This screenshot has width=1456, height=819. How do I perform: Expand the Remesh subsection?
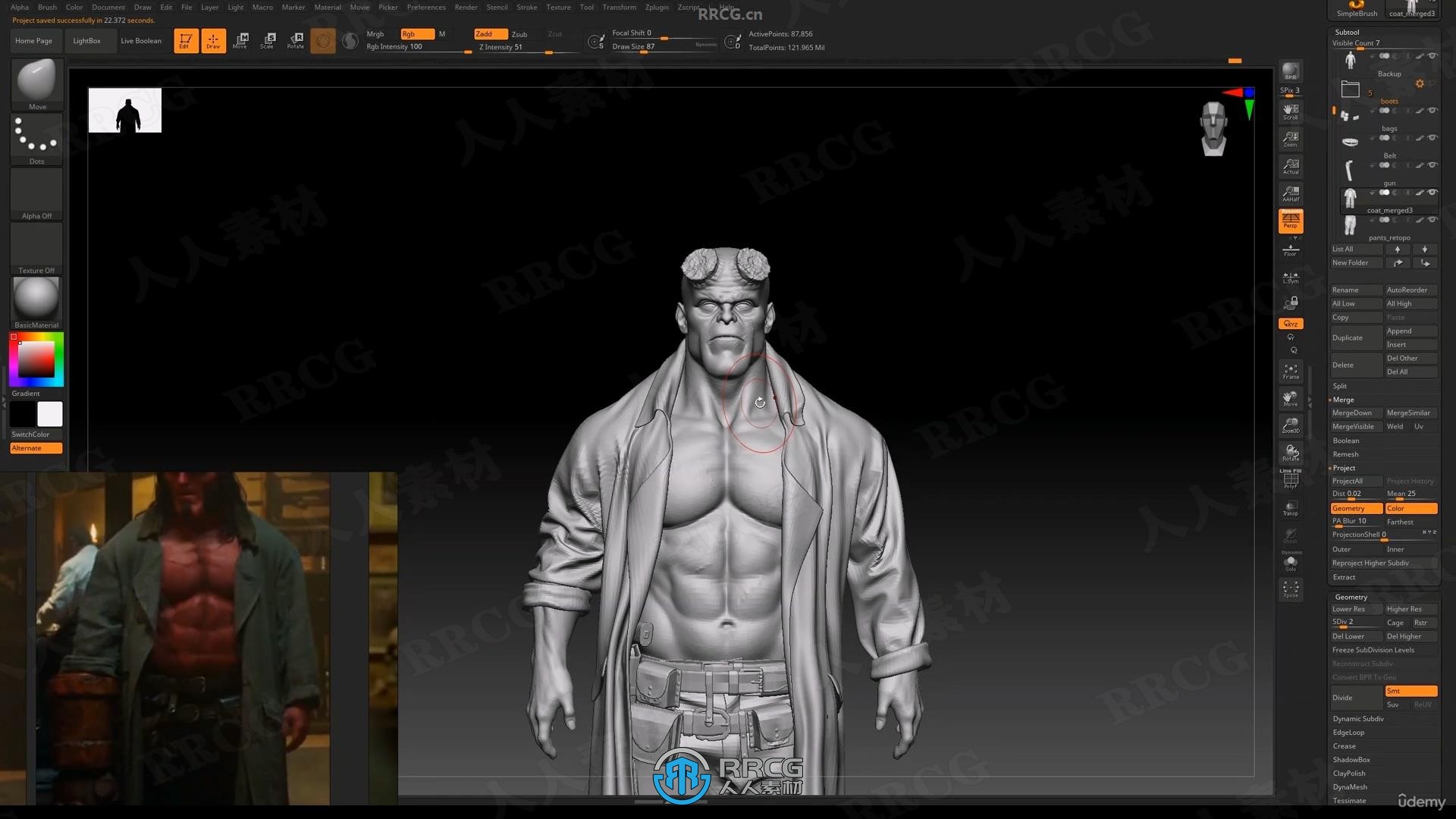click(x=1346, y=454)
